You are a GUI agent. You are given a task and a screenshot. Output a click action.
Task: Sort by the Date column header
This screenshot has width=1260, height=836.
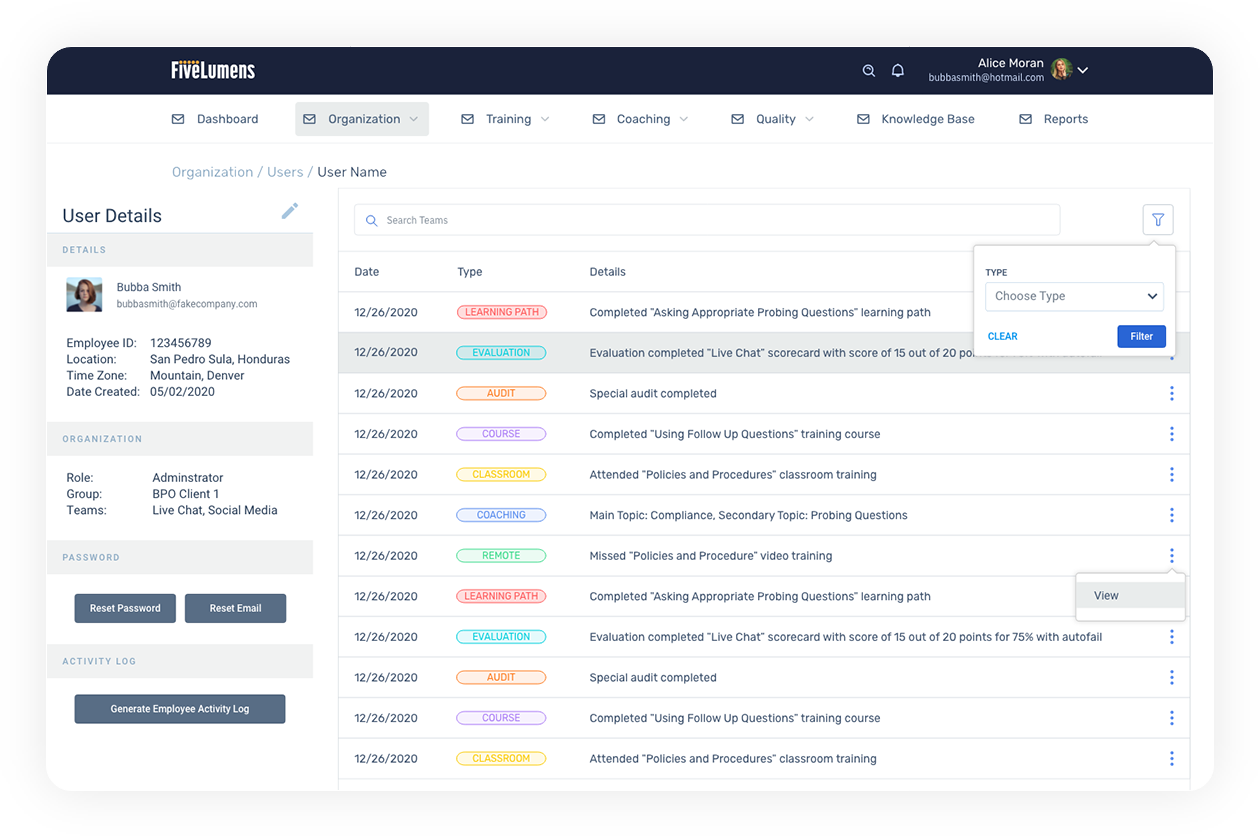click(x=367, y=272)
